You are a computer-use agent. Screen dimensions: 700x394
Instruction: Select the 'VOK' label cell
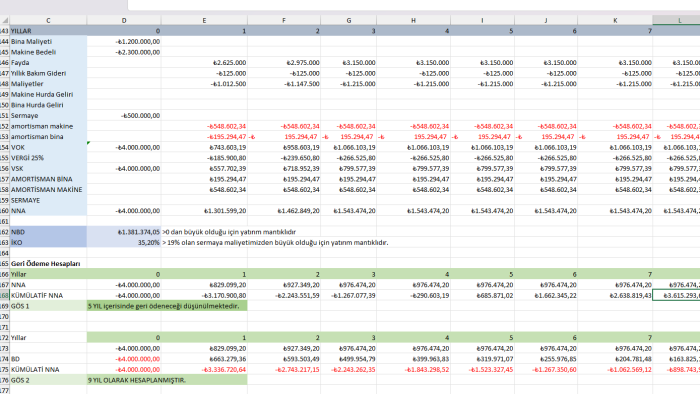48,147
